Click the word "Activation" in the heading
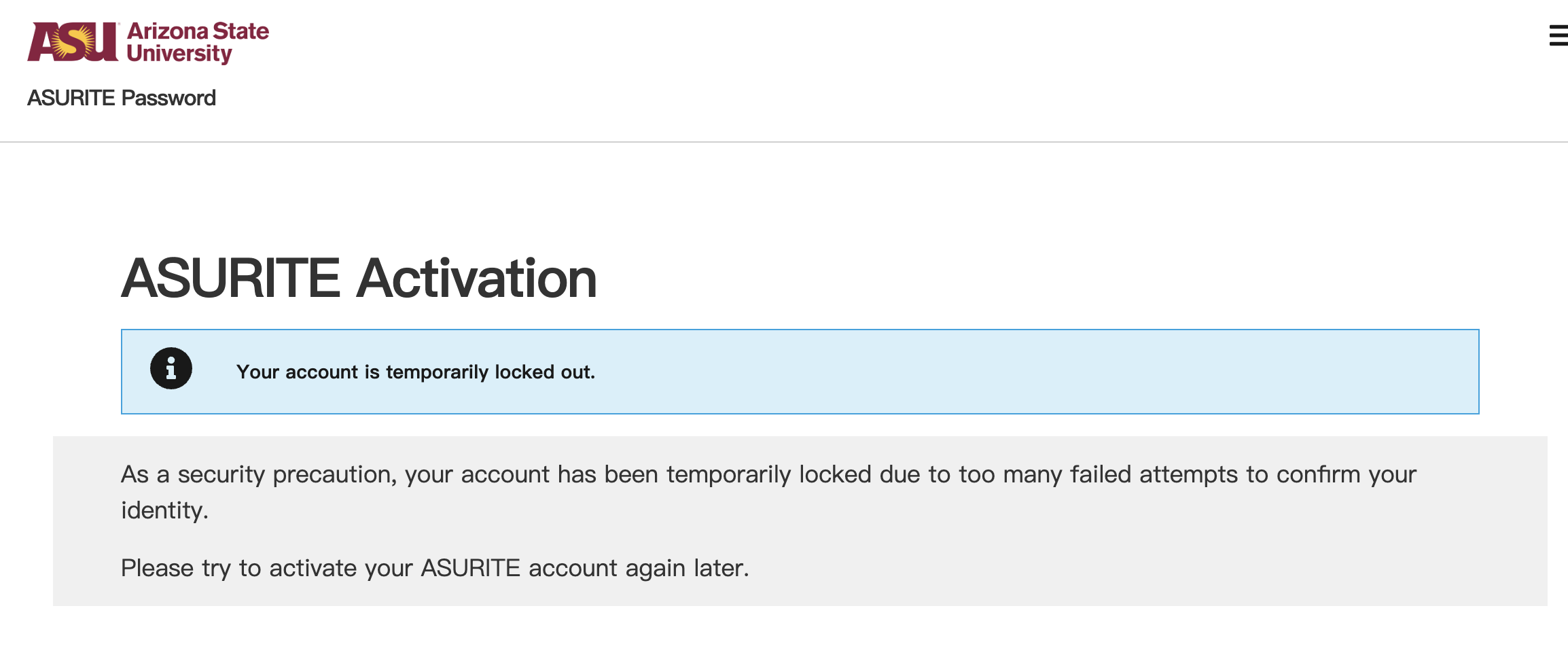This screenshot has width=1568, height=655. point(476,278)
